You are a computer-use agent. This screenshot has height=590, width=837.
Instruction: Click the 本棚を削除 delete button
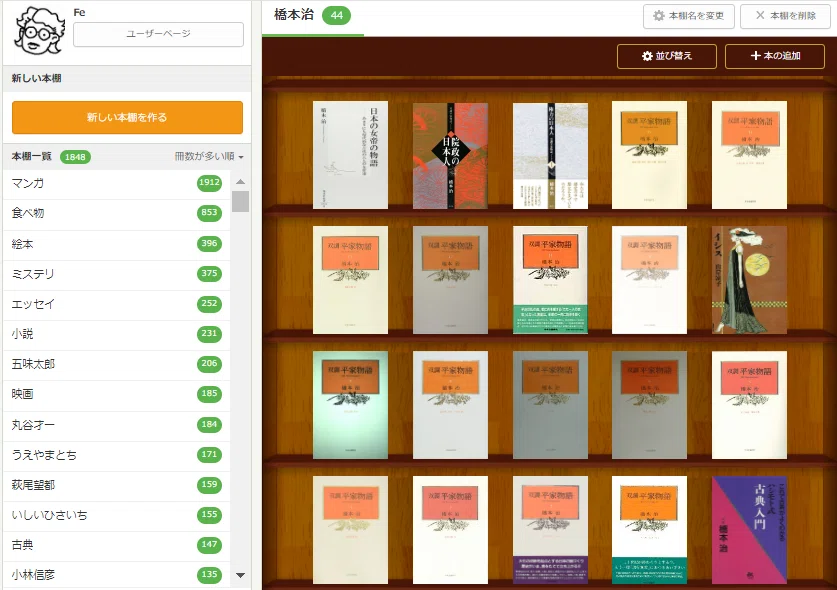point(786,16)
